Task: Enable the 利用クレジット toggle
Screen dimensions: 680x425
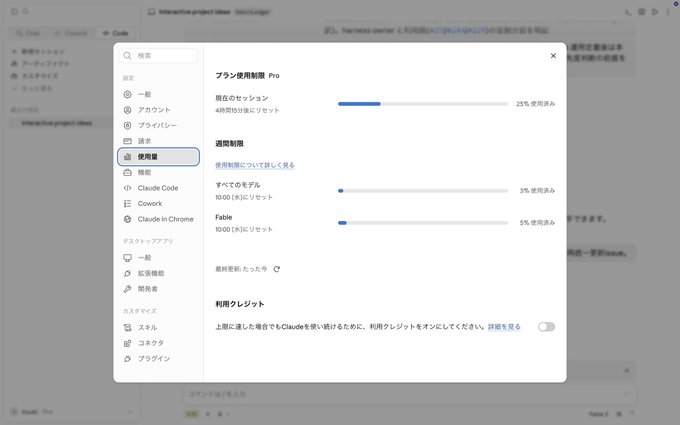Action: pos(546,327)
